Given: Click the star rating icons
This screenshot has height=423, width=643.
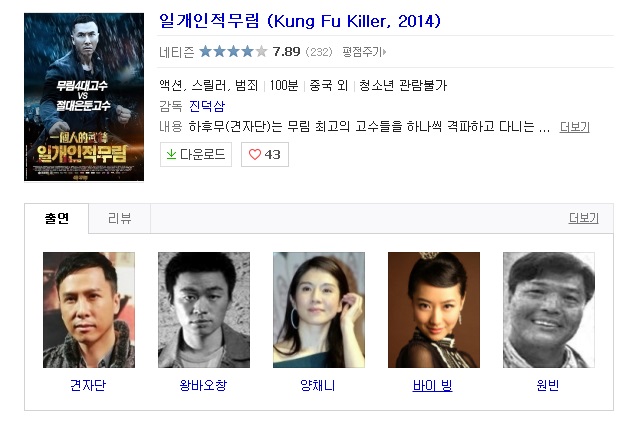Looking at the screenshot, I should [233, 52].
